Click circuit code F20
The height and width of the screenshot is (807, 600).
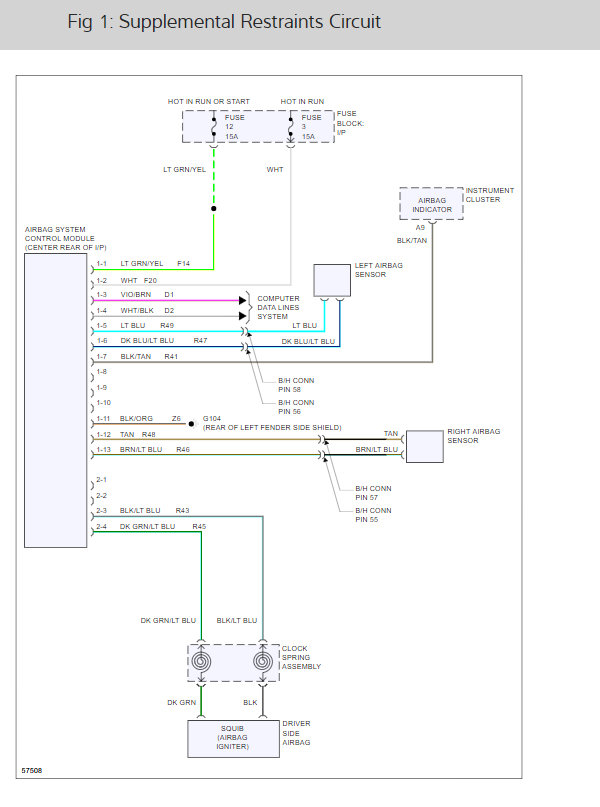point(150,280)
